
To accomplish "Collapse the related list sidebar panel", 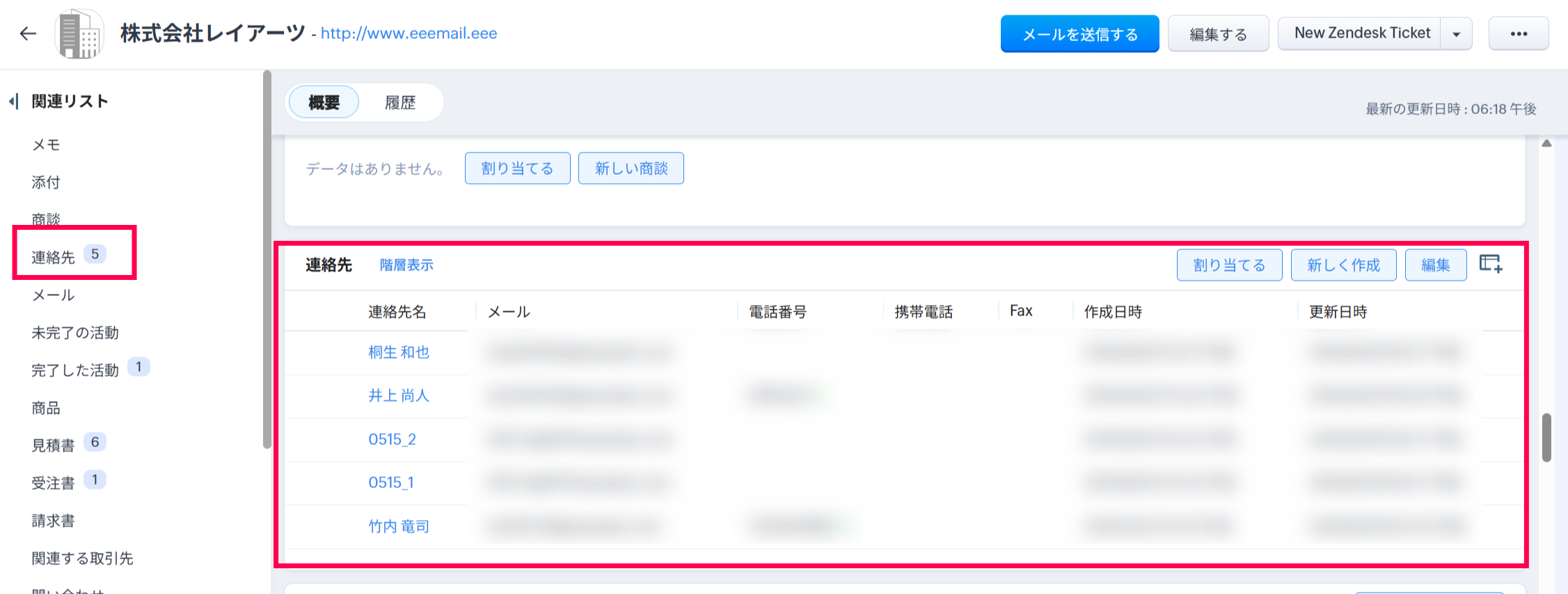I will (x=13, y=102).
